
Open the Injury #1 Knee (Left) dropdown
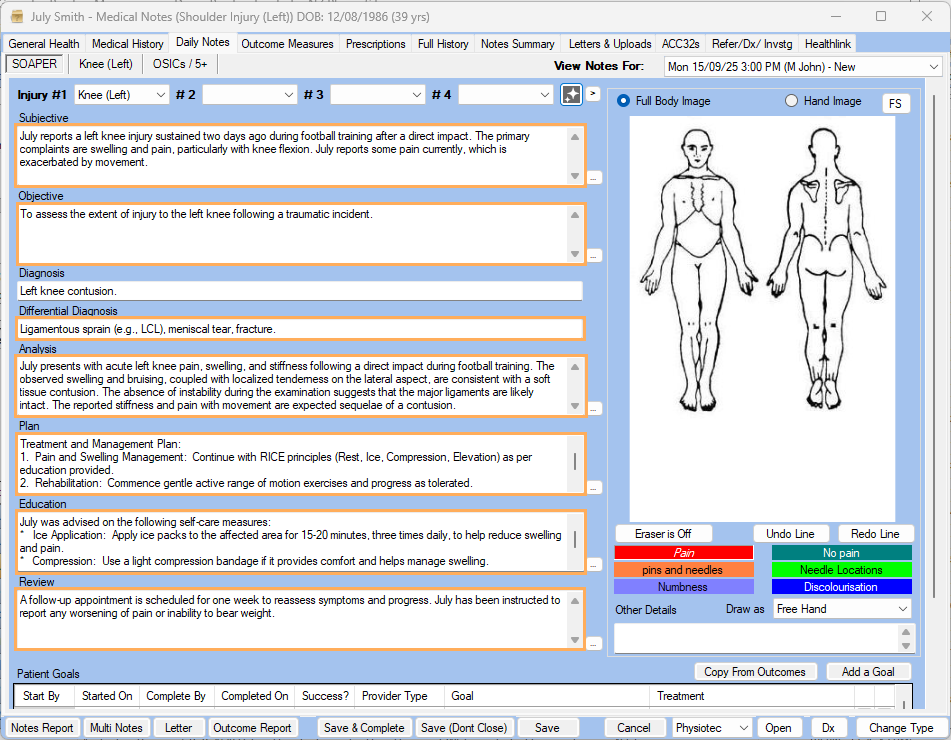(x=122, y=95)
